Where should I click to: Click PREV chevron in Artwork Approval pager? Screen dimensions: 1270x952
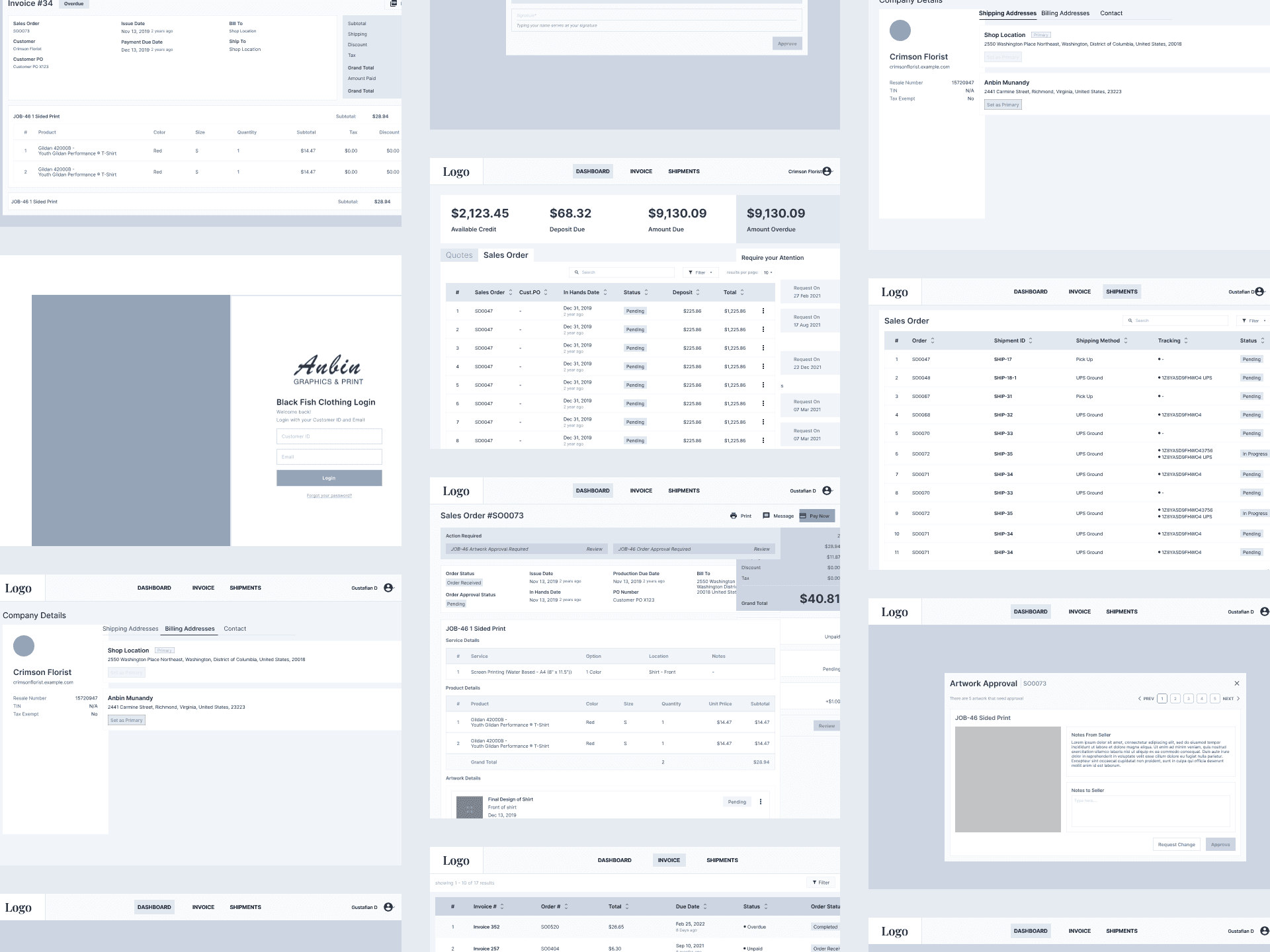[x=1140, y=698]
